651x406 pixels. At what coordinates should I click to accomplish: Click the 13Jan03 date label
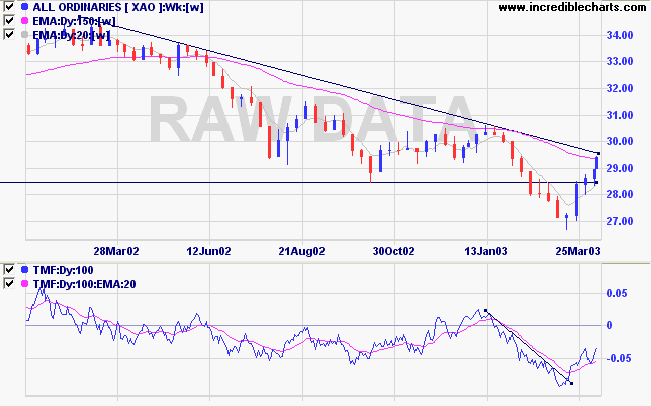[486, 251]
